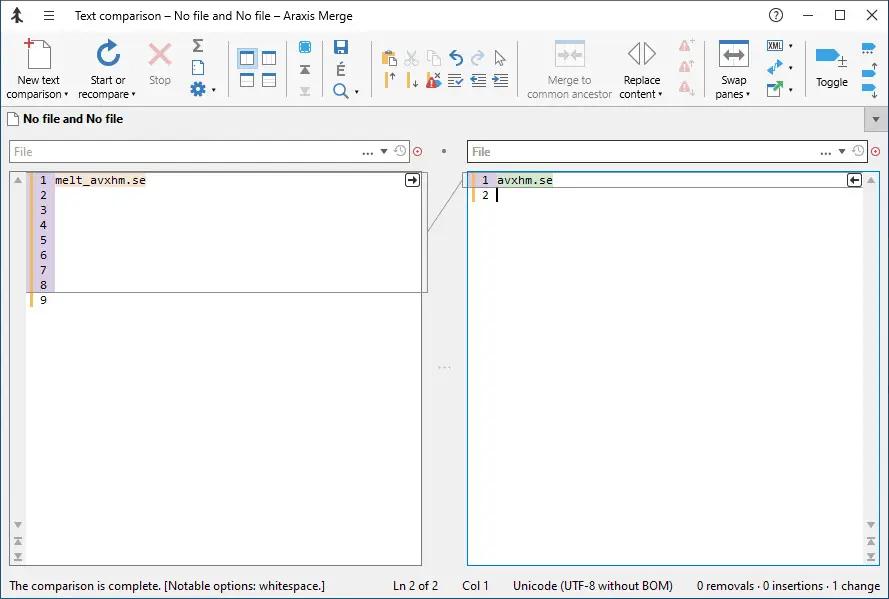Toggle the horizontal pane layout icon
The height and width of the screenshot is (599, 889).
click(247, 80)
